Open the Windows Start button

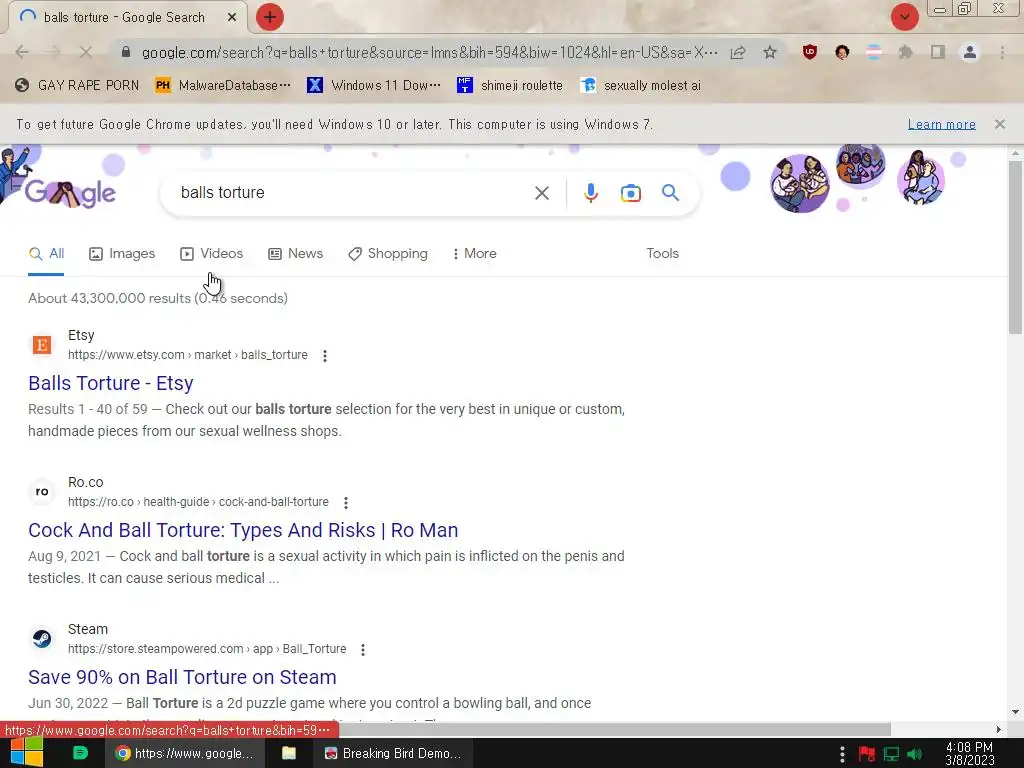click(x=27, y=753)
